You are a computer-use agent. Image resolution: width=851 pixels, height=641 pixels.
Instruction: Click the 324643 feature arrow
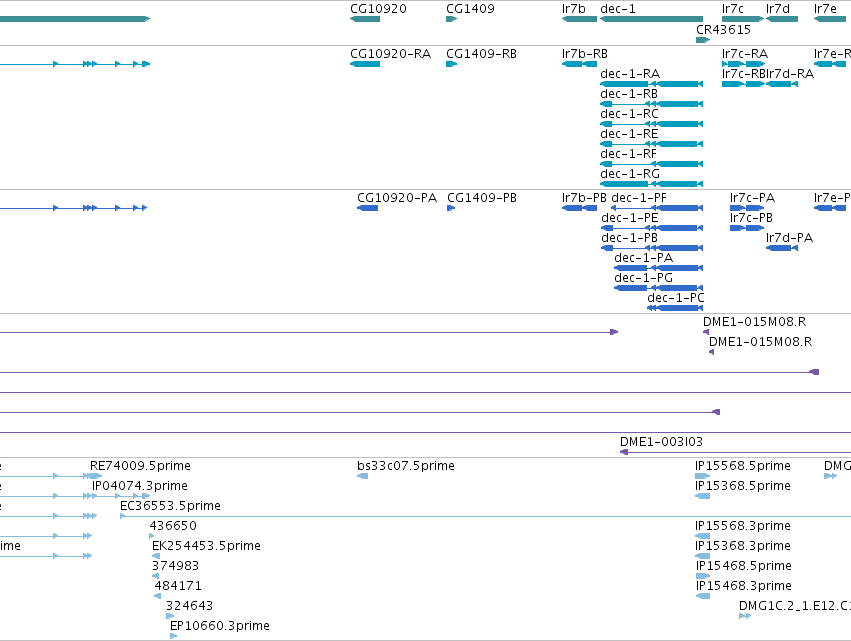(x=170, y=616)
